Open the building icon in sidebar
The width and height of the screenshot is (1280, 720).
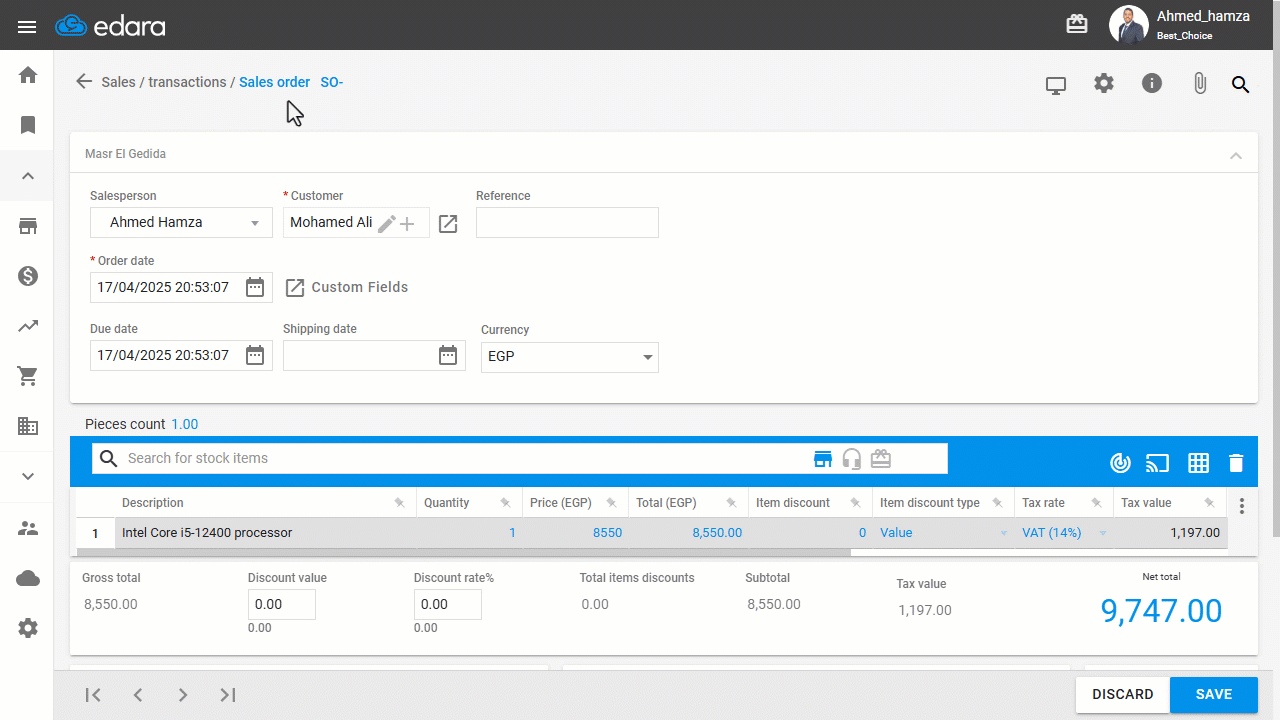click(28, 426)
